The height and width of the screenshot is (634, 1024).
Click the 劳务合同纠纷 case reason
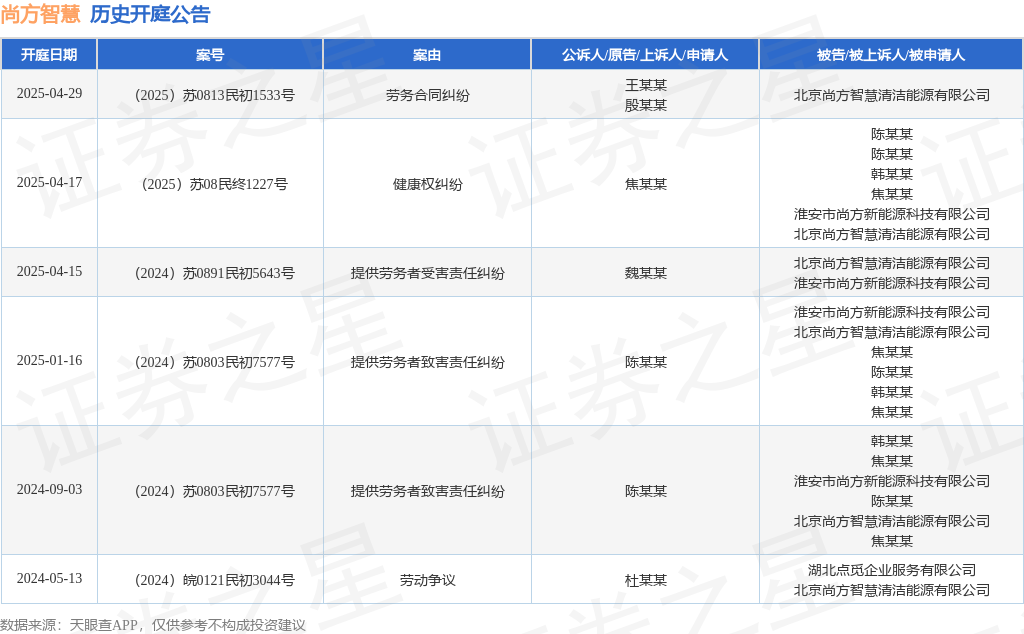tap(427, 95)
